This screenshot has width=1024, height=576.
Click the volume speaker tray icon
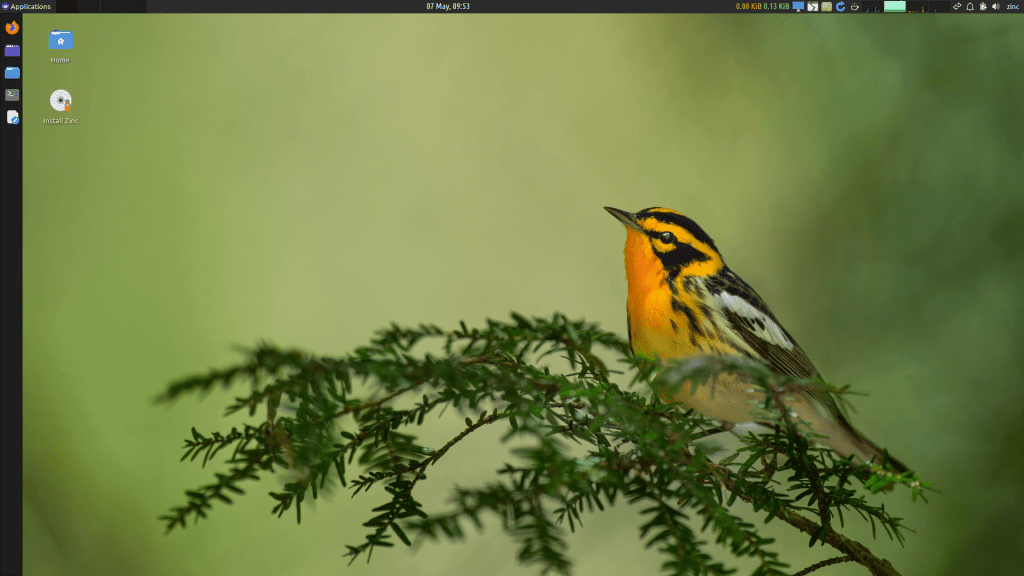tap(995, 6)
